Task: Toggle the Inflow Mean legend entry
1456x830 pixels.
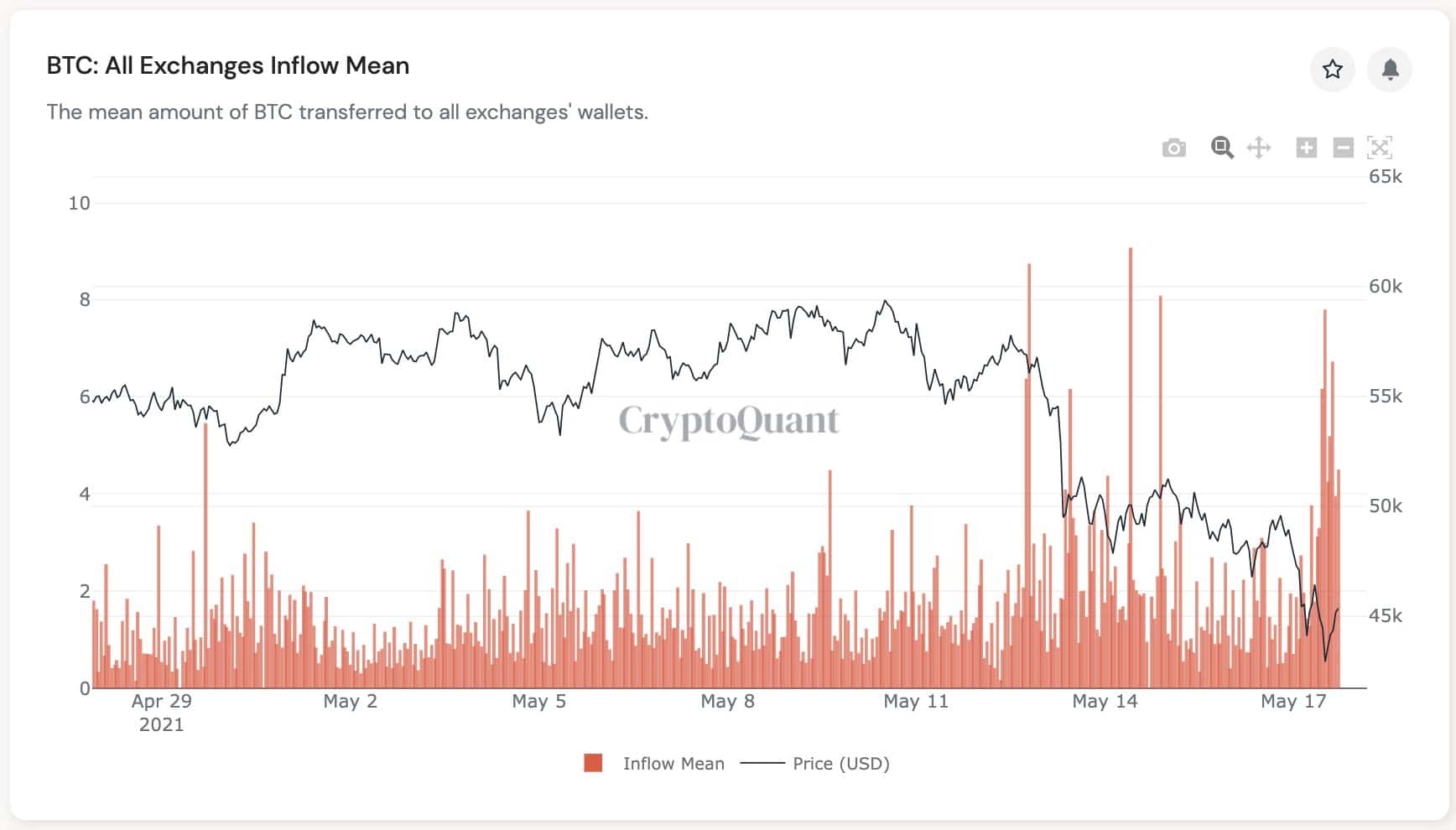Action: pos(673,764)
